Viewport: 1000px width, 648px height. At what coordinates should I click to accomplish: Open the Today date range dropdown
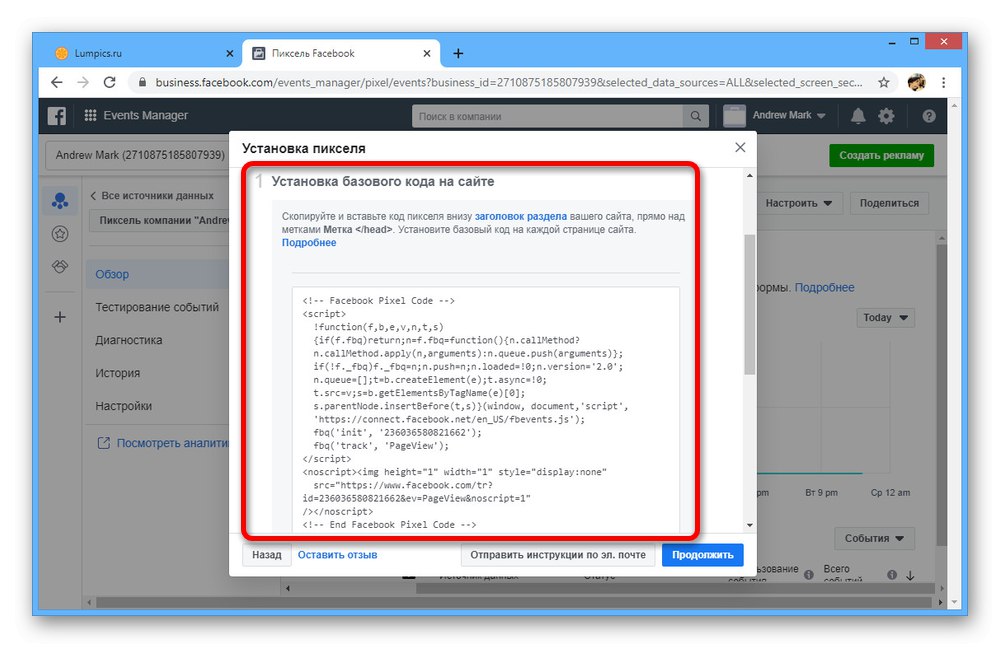[x=885, y=318]
